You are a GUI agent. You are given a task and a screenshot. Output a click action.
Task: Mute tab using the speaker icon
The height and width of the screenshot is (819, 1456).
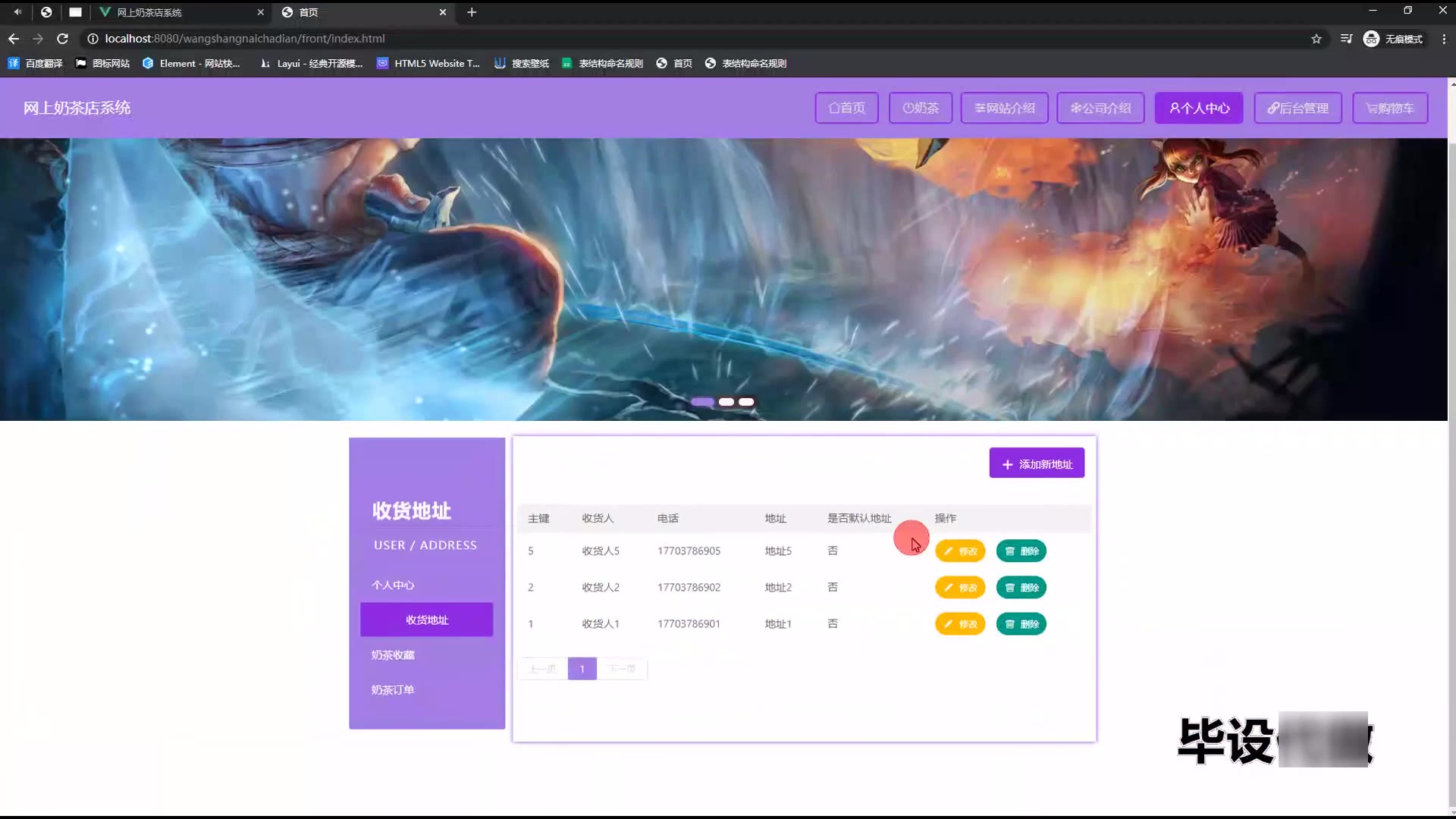click(x=17, y=12)
